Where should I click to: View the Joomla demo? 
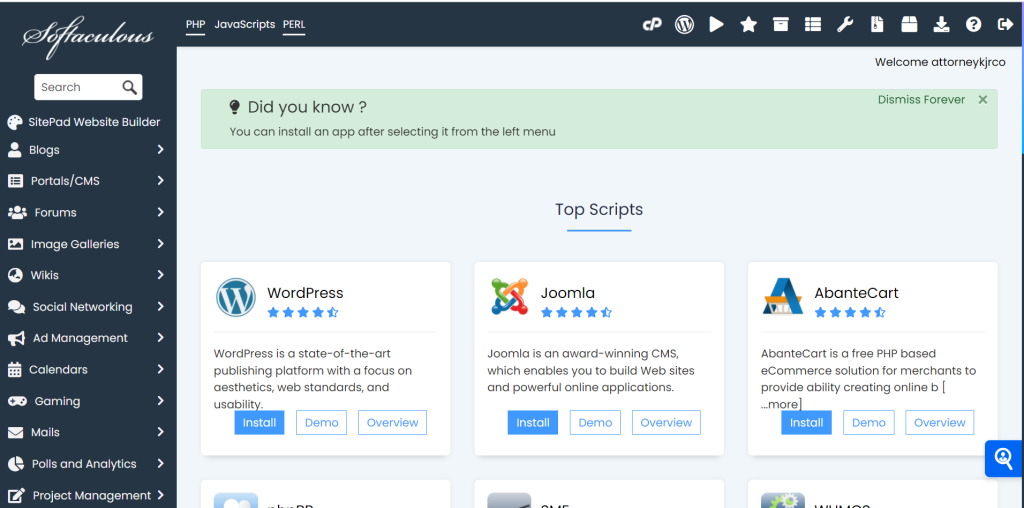click(x=595, y=422)
